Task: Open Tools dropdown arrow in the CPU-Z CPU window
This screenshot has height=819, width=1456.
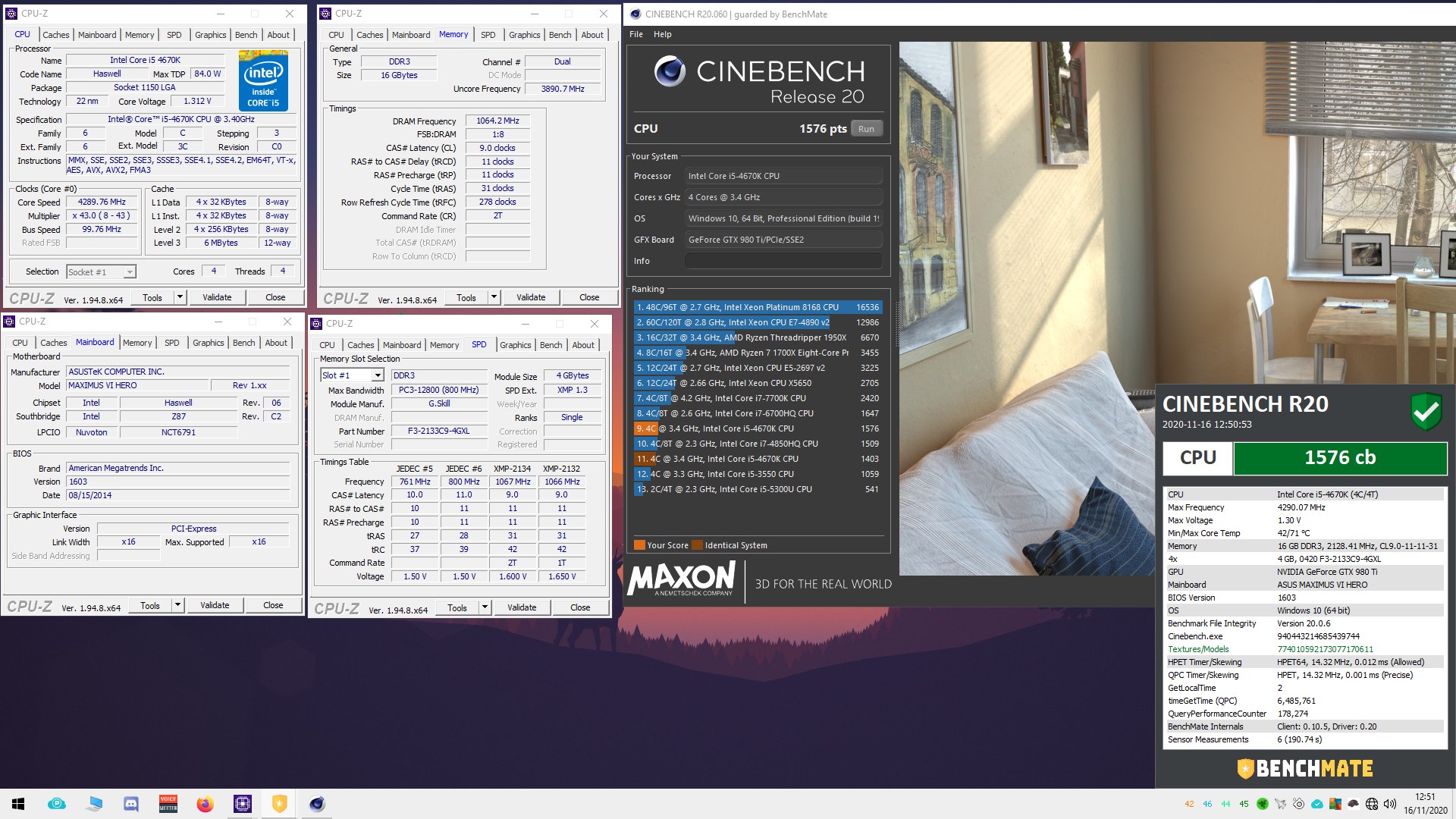Action: pos(180,297)
